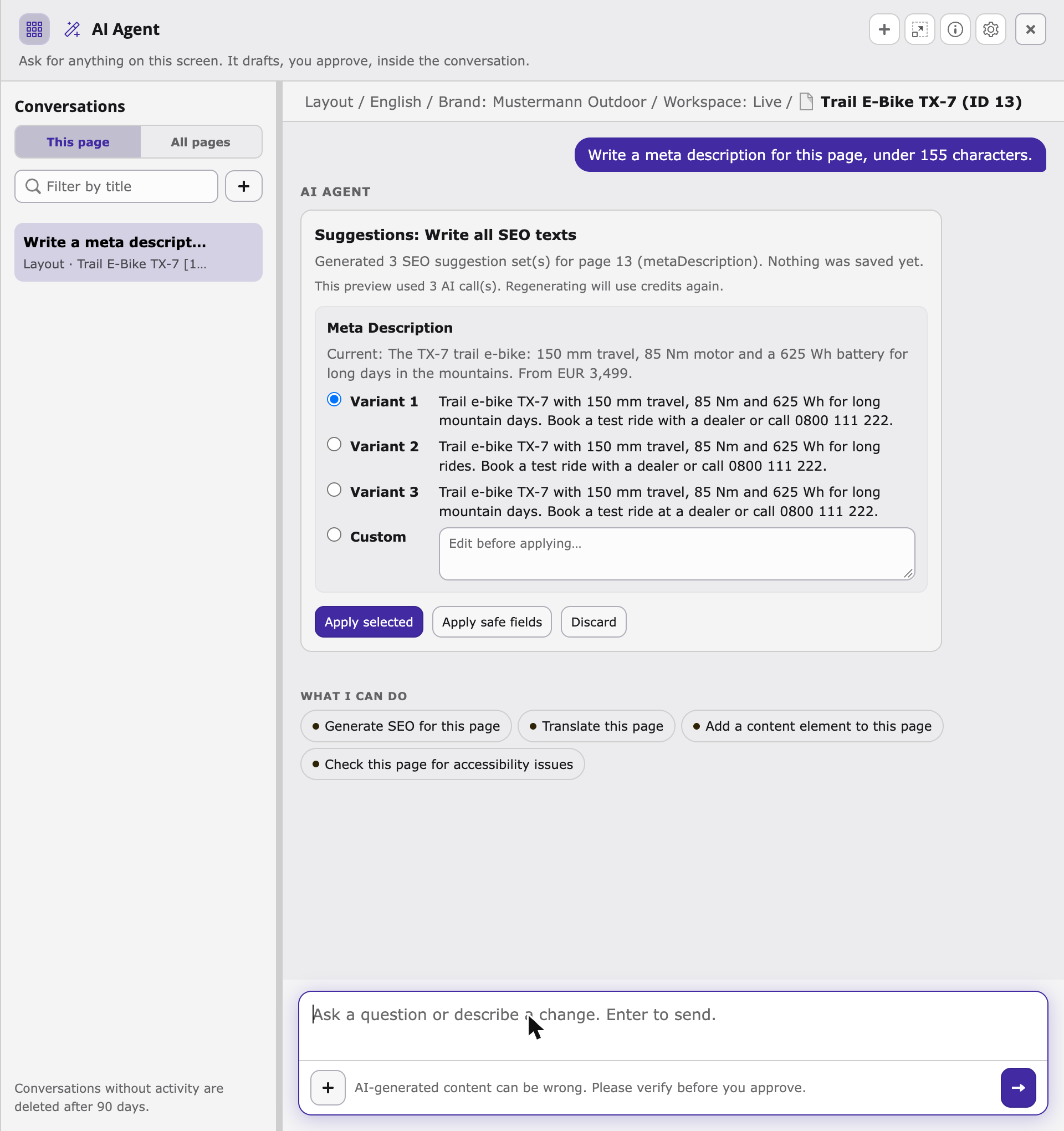Close the AI Agent panel
1064x1131 pixels.
click(1030, 30)
